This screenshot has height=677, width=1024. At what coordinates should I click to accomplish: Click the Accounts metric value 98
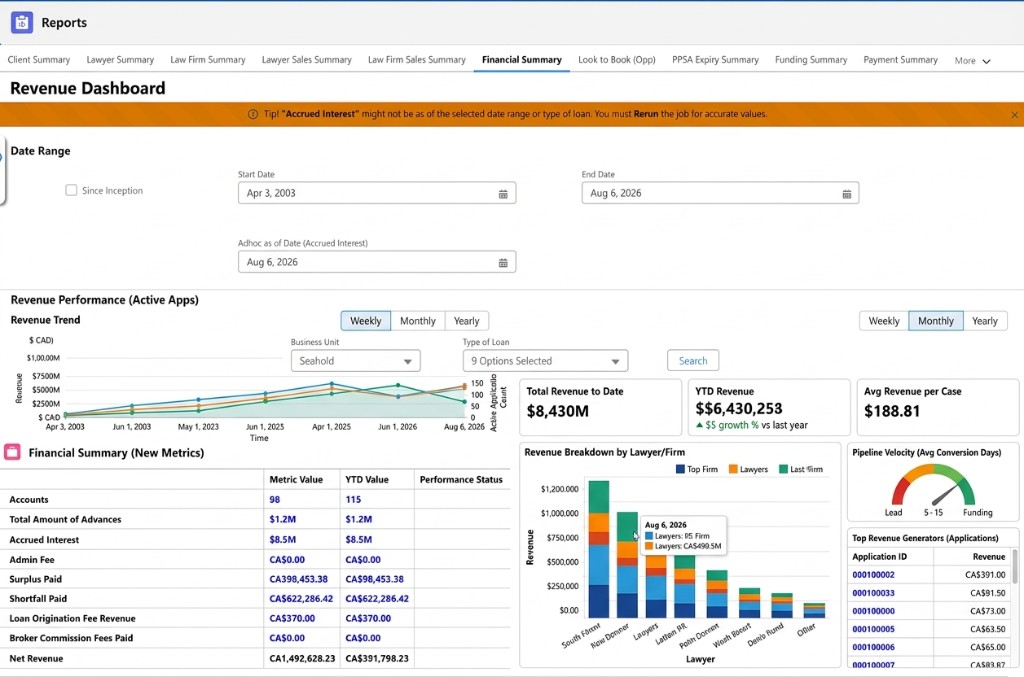[275, 499]
